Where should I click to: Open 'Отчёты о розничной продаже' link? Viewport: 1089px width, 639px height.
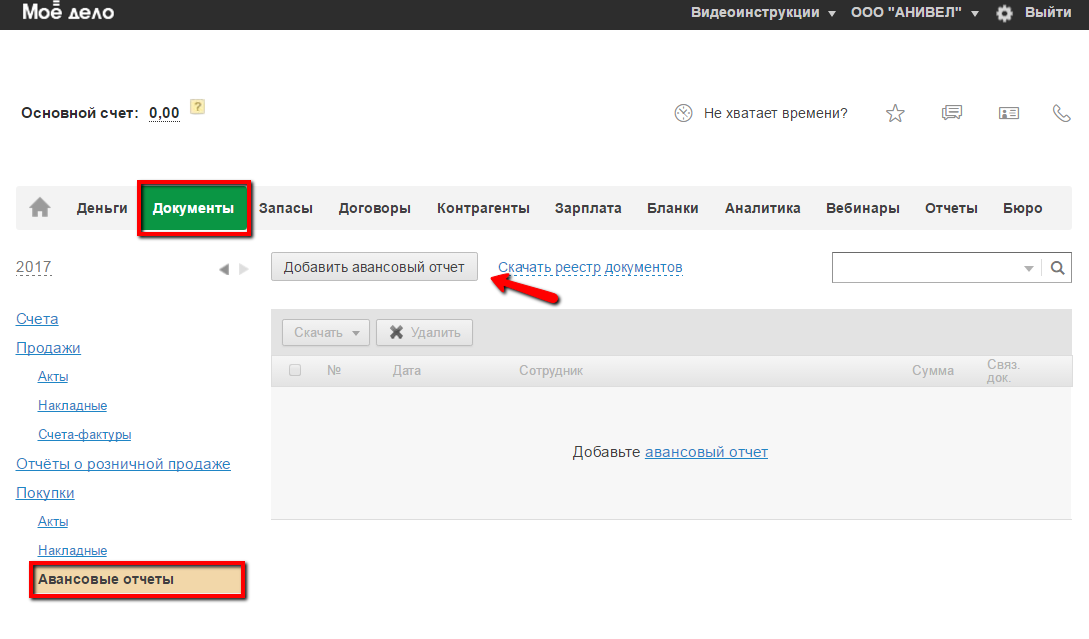[x=123, y=464]
